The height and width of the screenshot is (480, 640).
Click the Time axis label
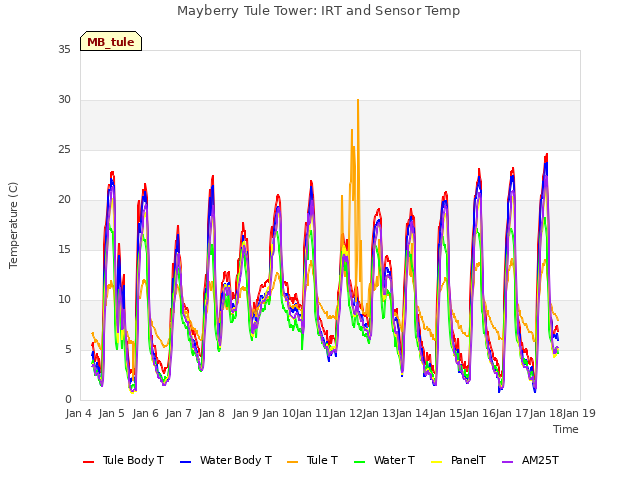566,429
